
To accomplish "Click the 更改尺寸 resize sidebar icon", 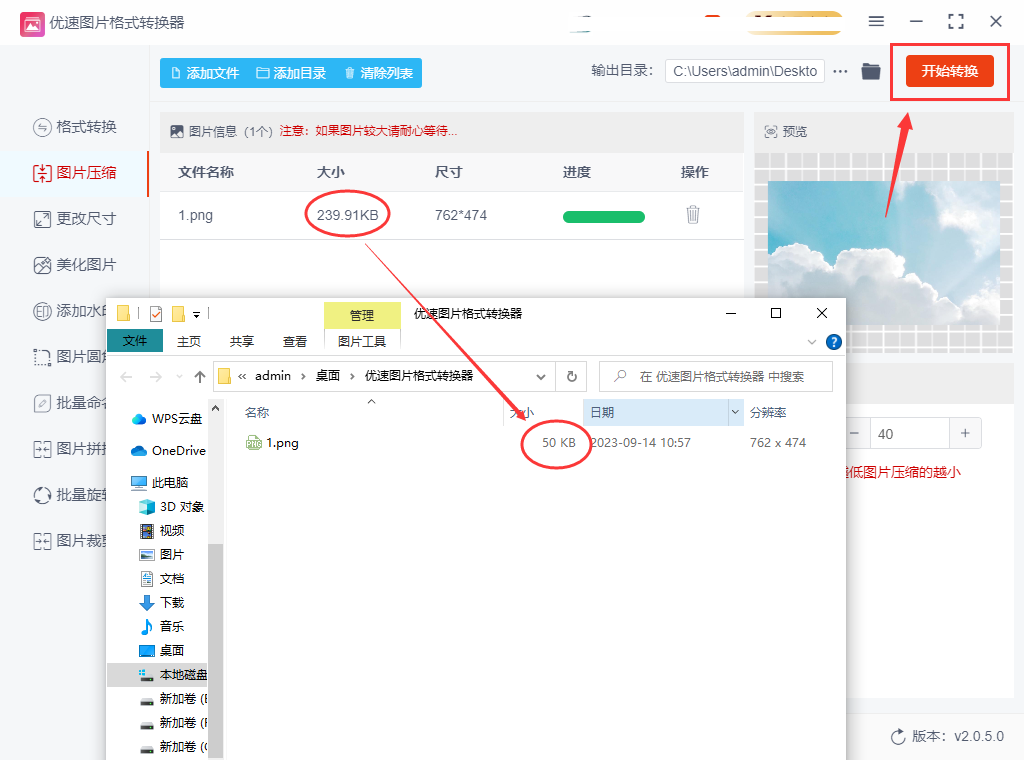I will (x=42, y=219).
